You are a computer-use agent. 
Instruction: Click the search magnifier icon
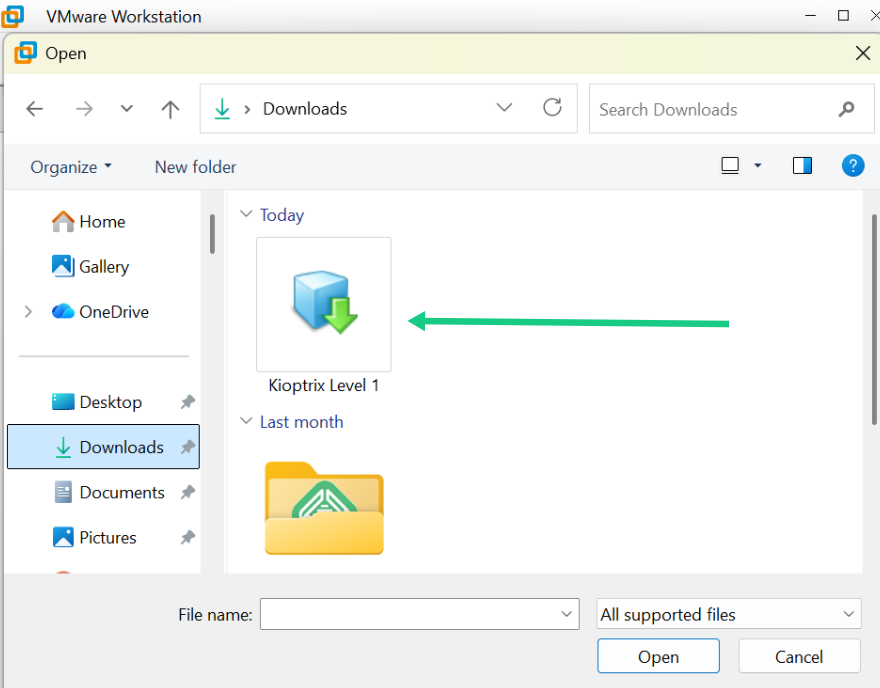(x=846, y=109)
